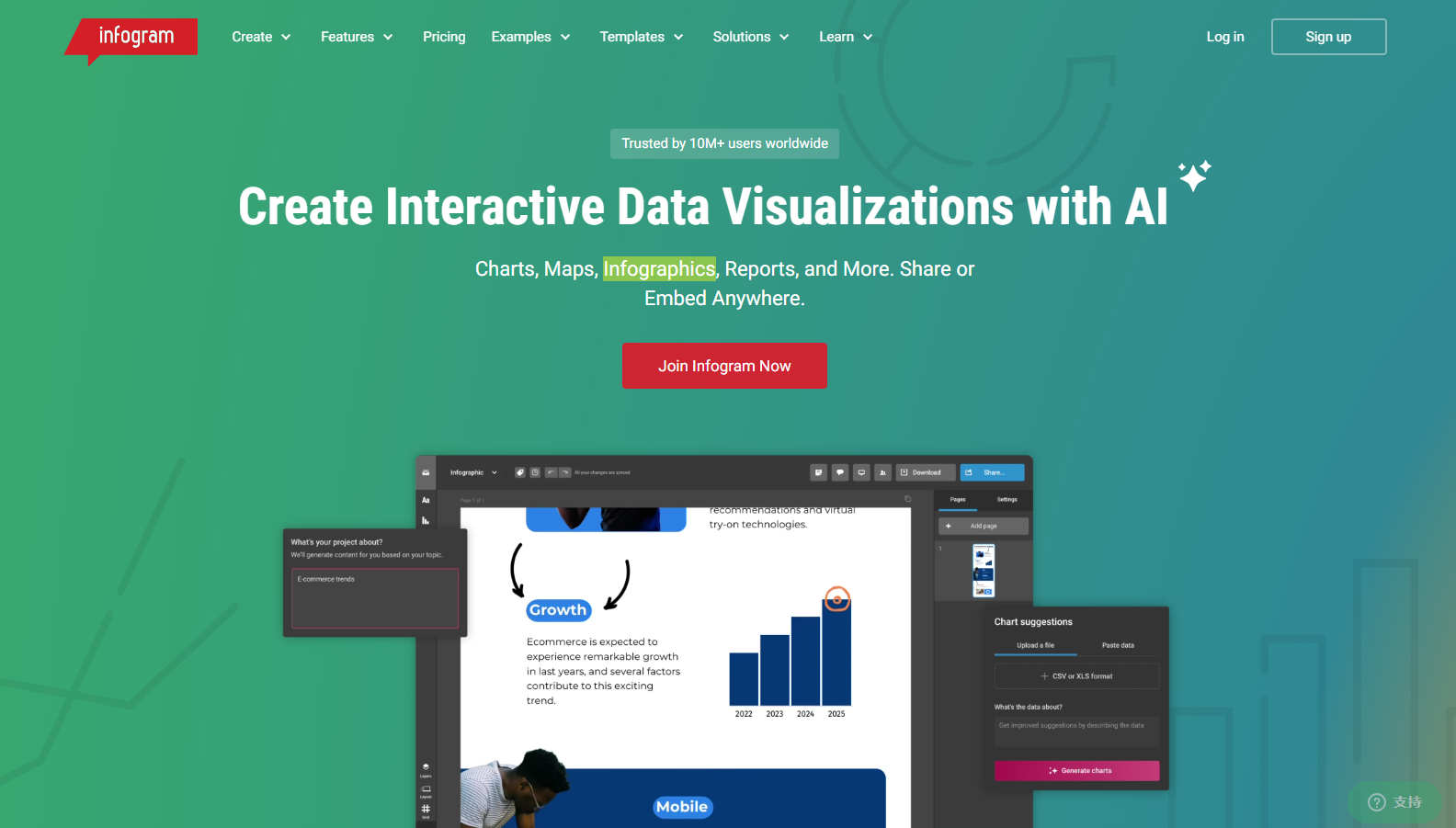Image resolution: width=1456 pixels, height=828 pixels.
Task: Open version history clock icon
Action: coord(535,472)
